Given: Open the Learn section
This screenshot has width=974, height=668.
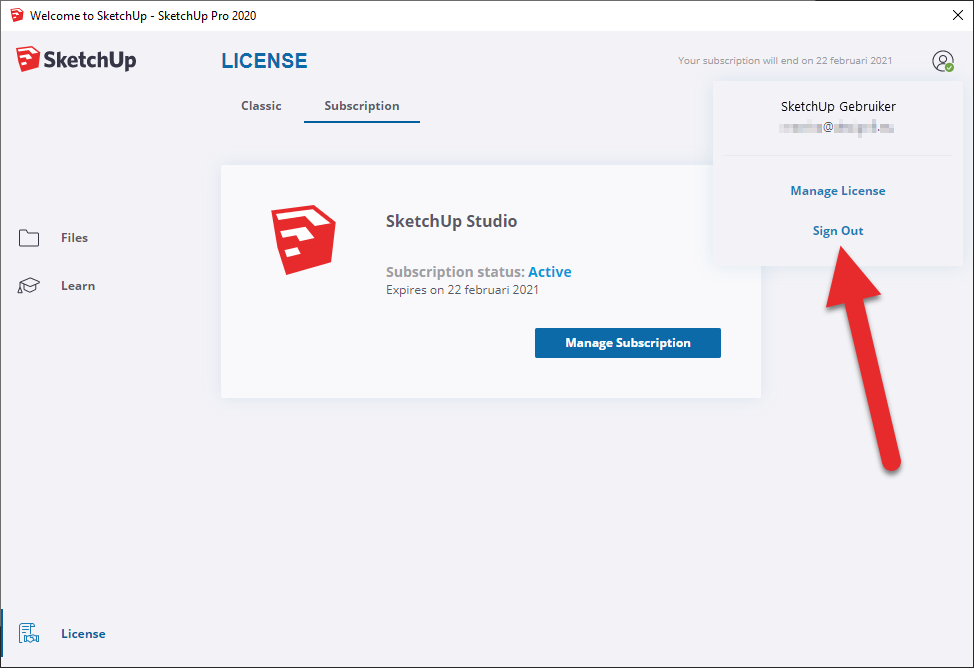Looking at the screenshot, I should [x=78, y=286].
